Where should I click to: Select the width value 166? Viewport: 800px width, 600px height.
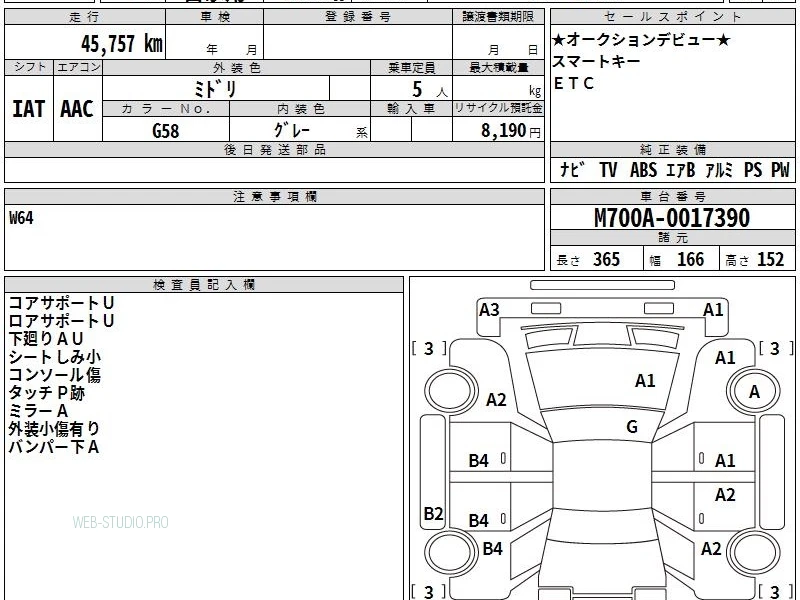point(690,259)
